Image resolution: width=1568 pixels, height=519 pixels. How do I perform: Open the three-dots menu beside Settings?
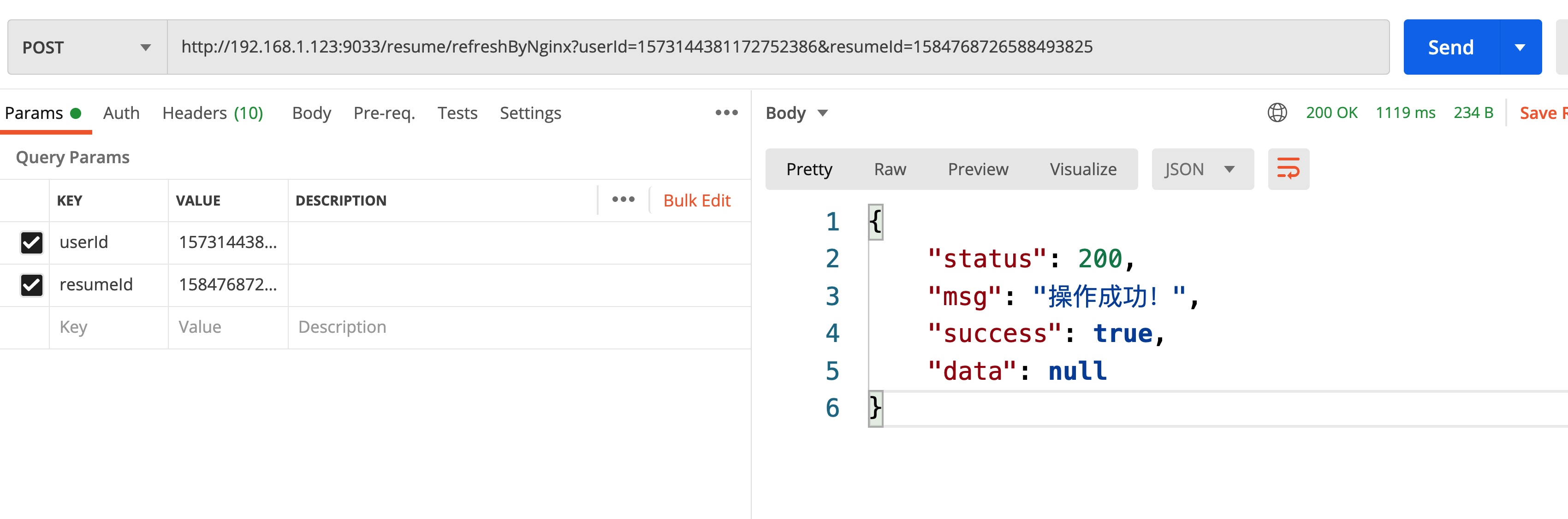pos(726,112)
